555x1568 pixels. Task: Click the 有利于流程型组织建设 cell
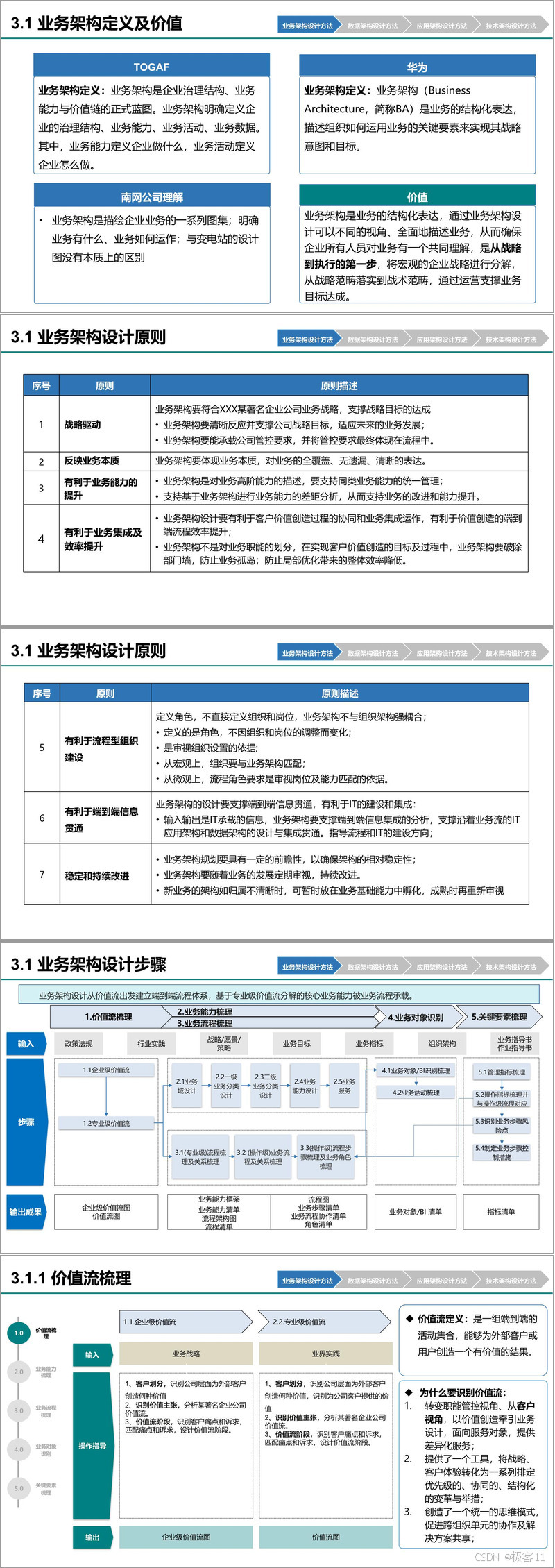(x=105, y=748)
